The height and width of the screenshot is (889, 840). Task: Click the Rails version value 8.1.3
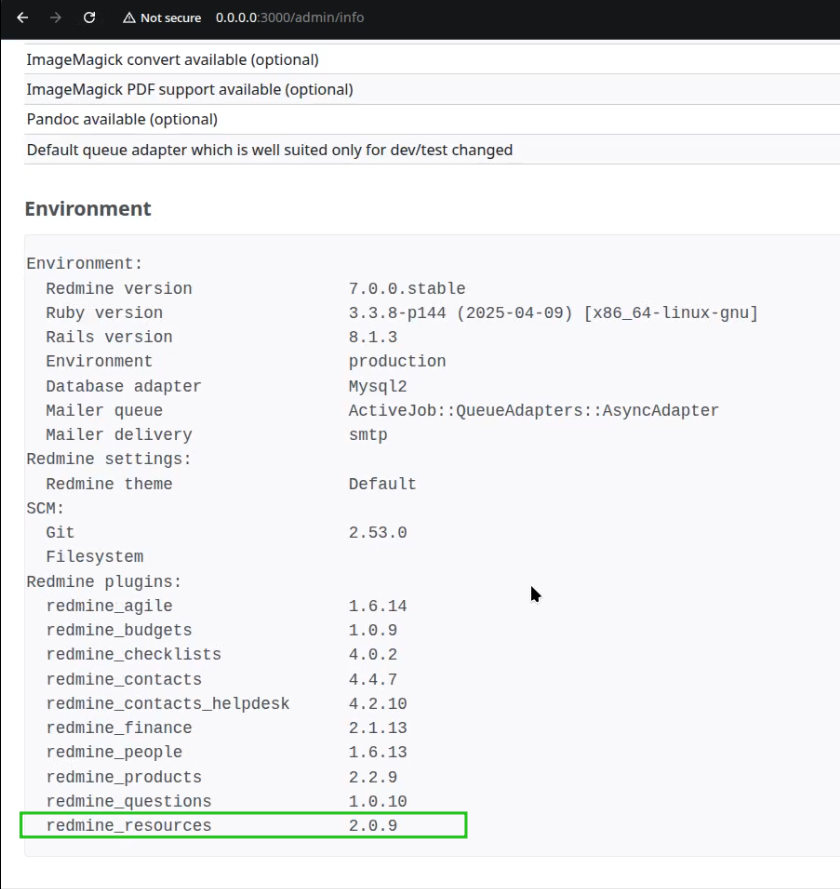[x=373, y=337]
